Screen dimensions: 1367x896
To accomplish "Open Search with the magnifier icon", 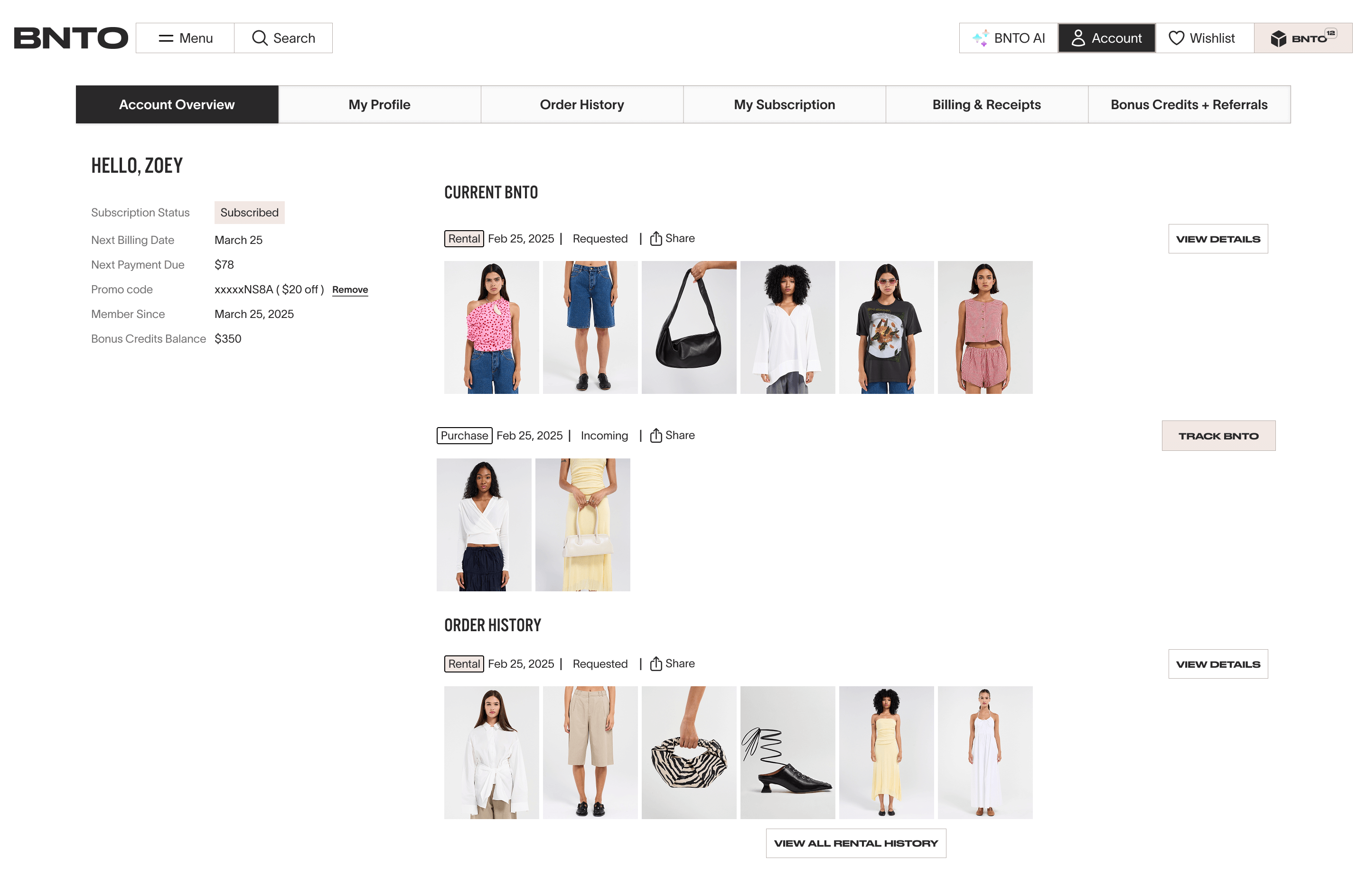I will coord(283,38).
